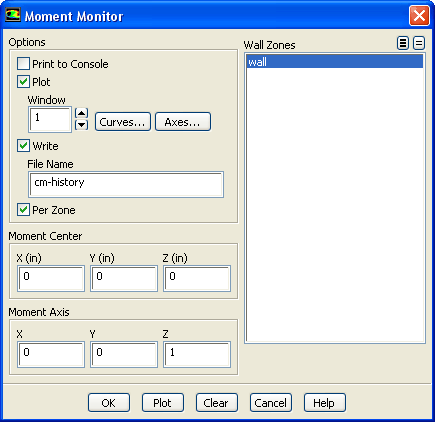
Task: Click the Moment Axis Z field
Action: [x=197, y=354]
